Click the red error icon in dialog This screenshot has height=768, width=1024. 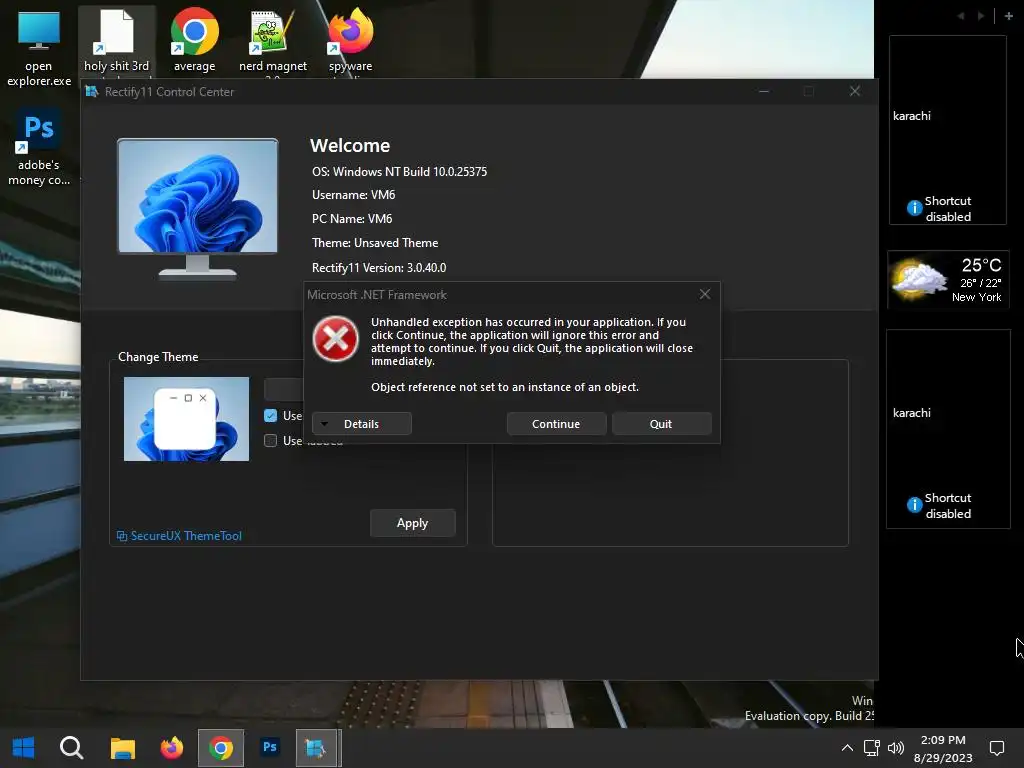336,339
